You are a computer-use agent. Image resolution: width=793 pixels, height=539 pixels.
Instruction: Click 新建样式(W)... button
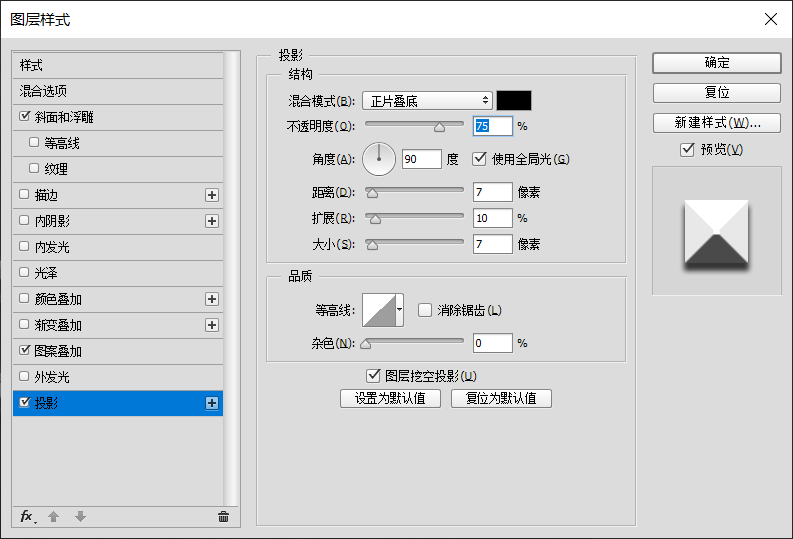tap(717, 123)
